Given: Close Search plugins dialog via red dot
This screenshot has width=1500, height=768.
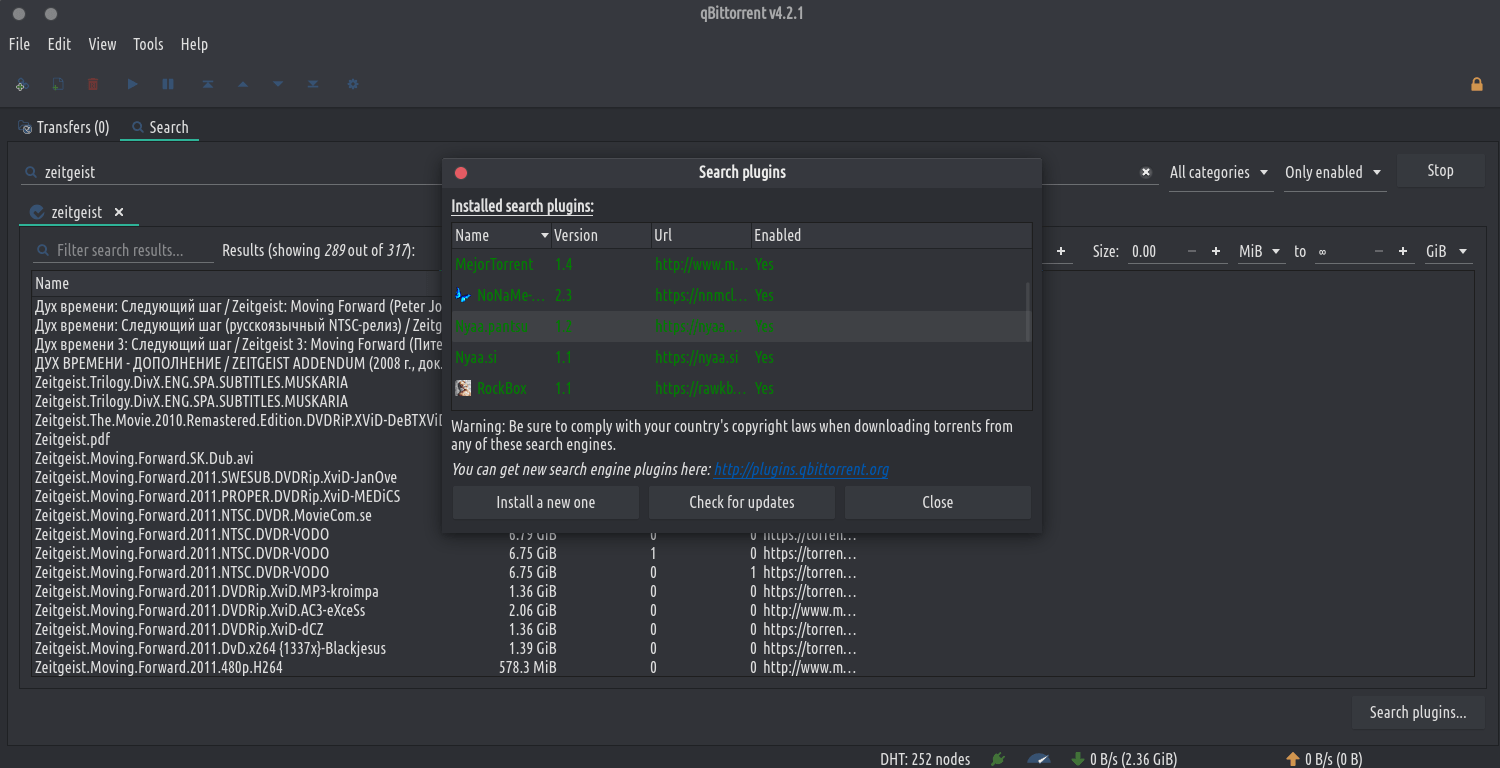Looking at the screenshot, I should [461, 172].
